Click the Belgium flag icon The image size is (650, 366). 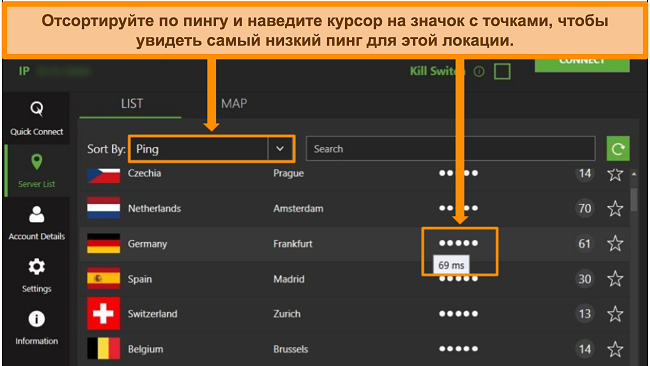(104, 349)
